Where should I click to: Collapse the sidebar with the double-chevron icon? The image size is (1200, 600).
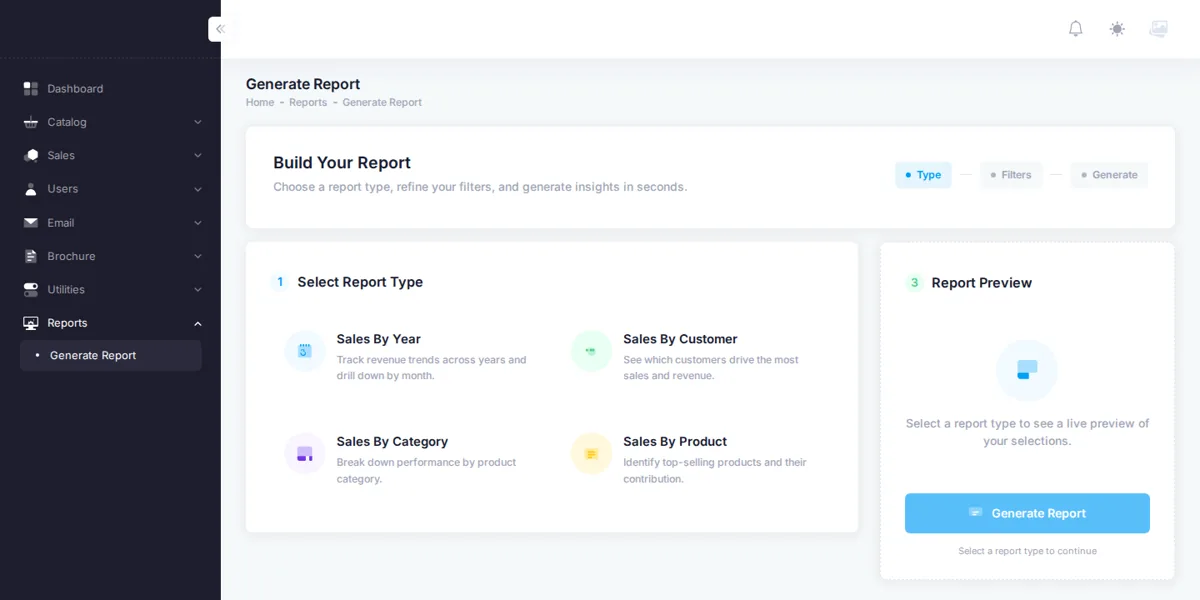coord(220,29)
